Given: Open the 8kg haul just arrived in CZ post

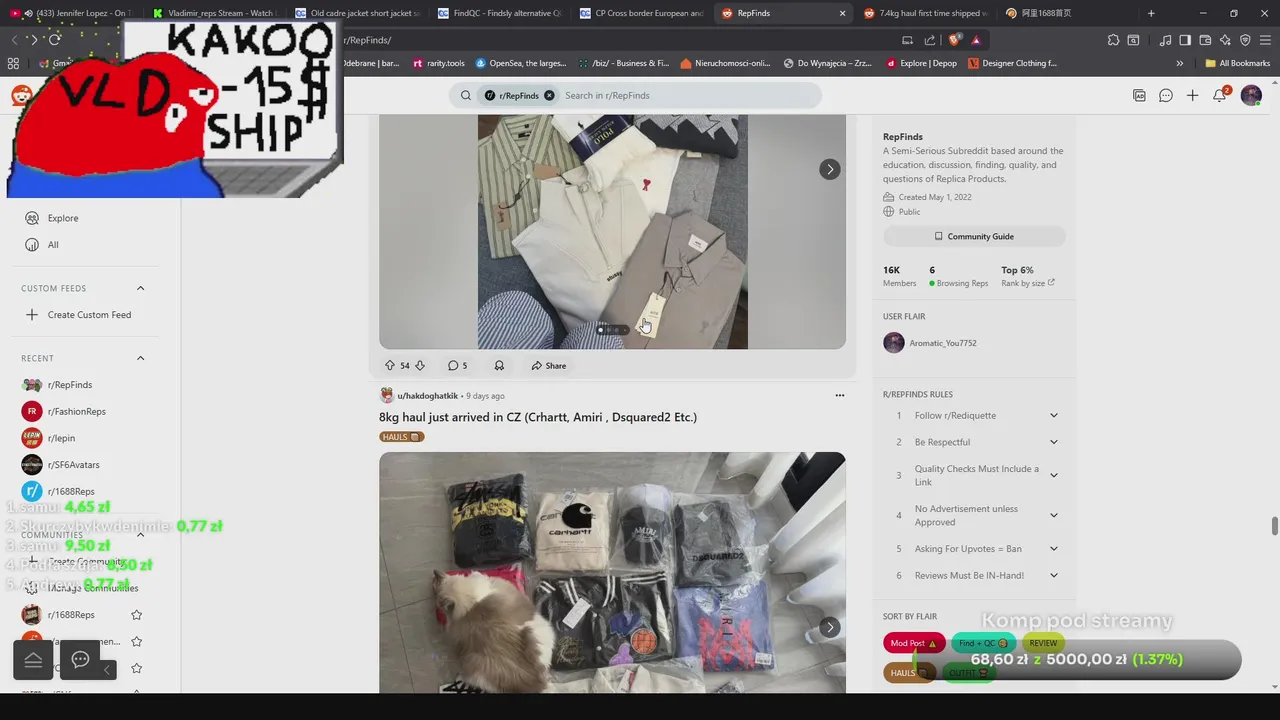Looking at the screenshot, I should coord(538,417).
